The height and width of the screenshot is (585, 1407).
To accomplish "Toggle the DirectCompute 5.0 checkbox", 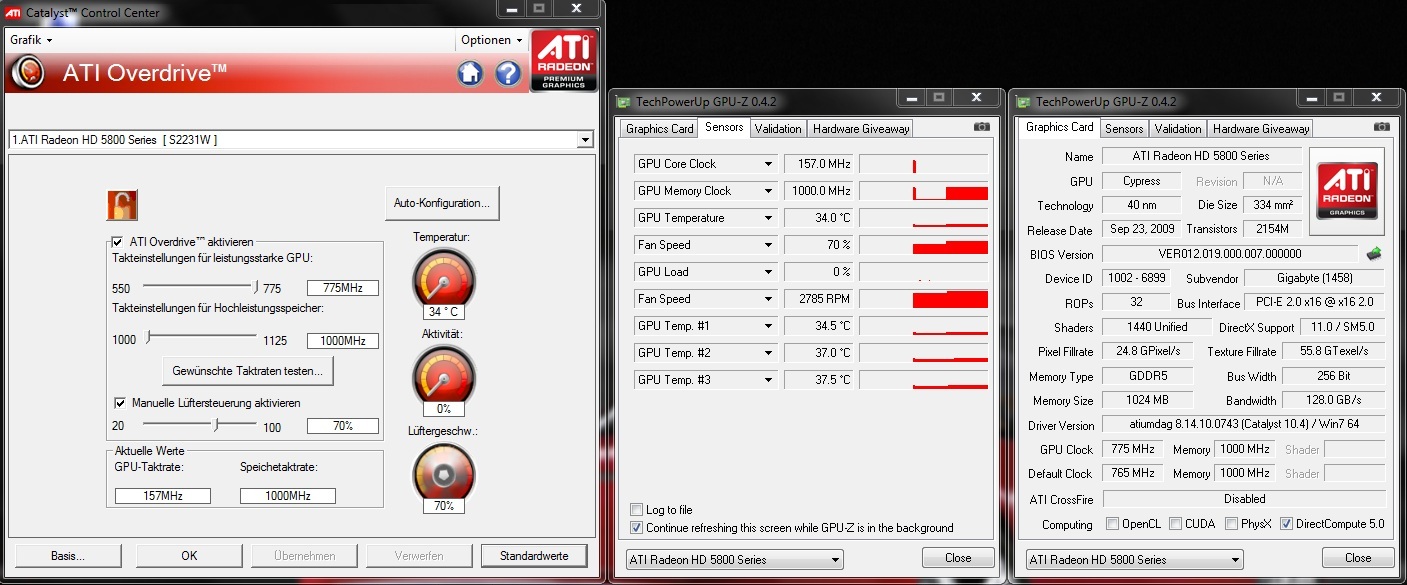I will (1286, 524).
